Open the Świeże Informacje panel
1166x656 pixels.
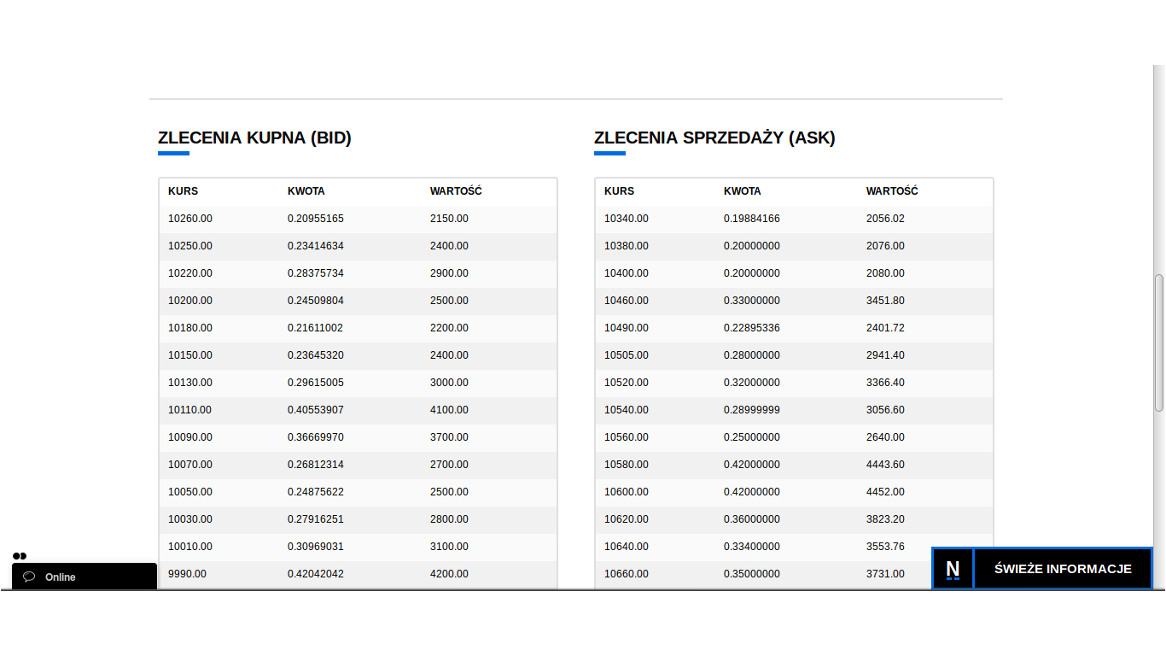[x=1063, y=569]
